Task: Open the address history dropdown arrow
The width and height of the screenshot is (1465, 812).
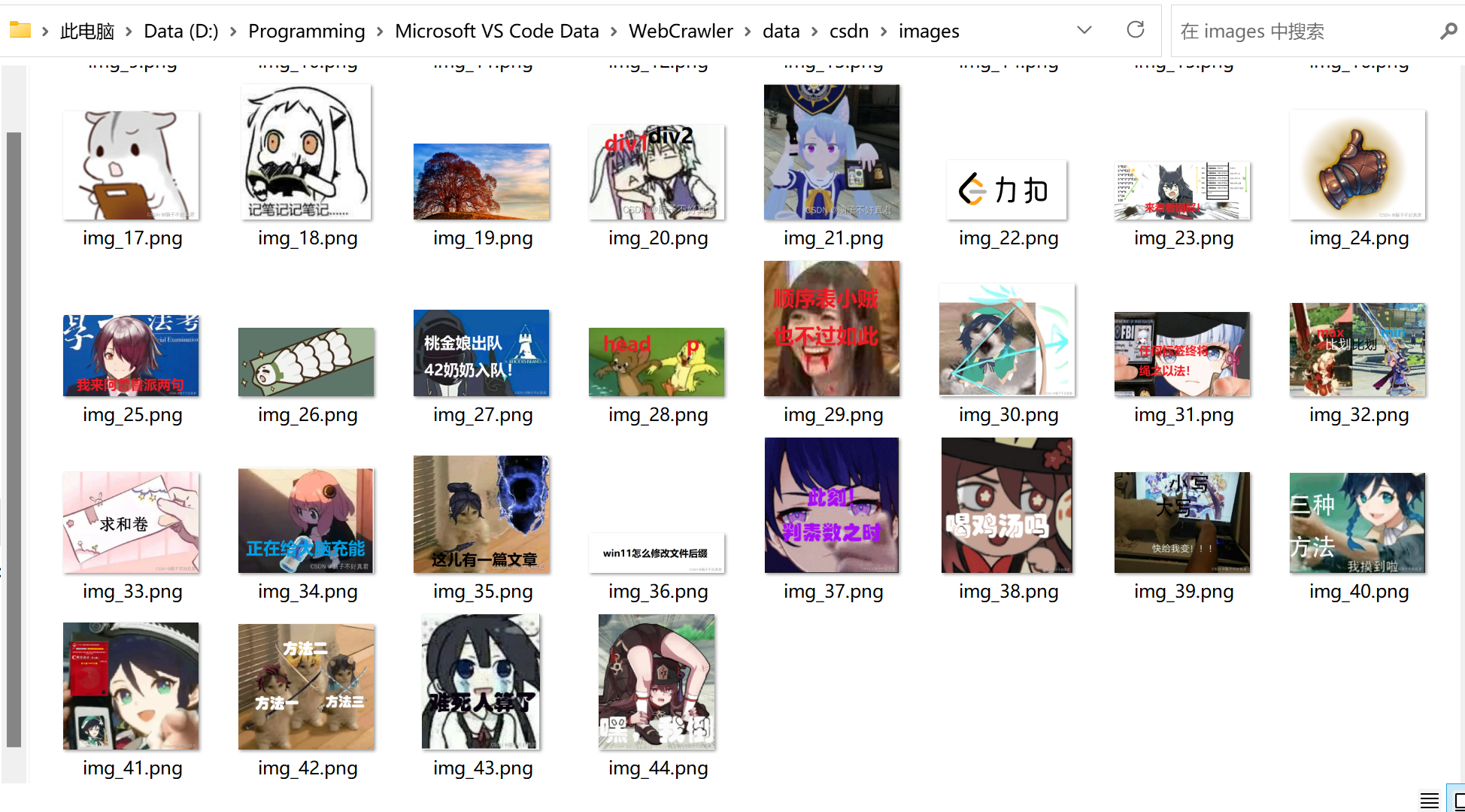Action: [1084, 30]
